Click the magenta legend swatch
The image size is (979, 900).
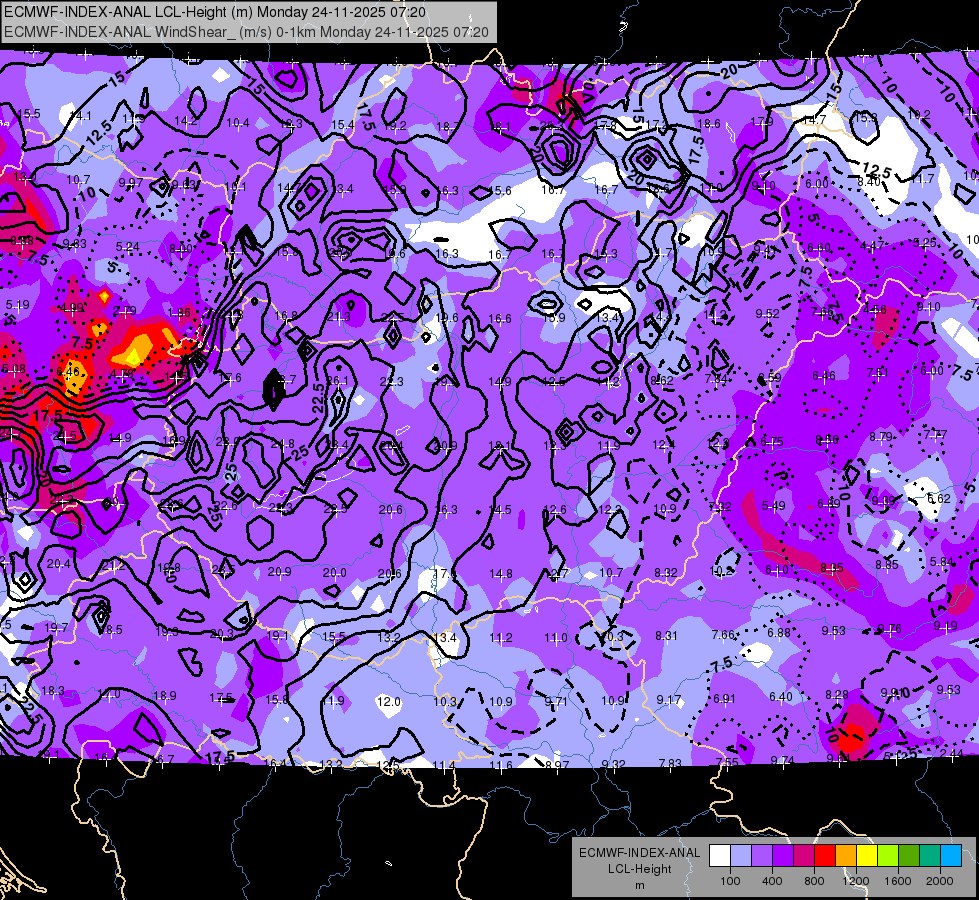(x=804, y=856)
